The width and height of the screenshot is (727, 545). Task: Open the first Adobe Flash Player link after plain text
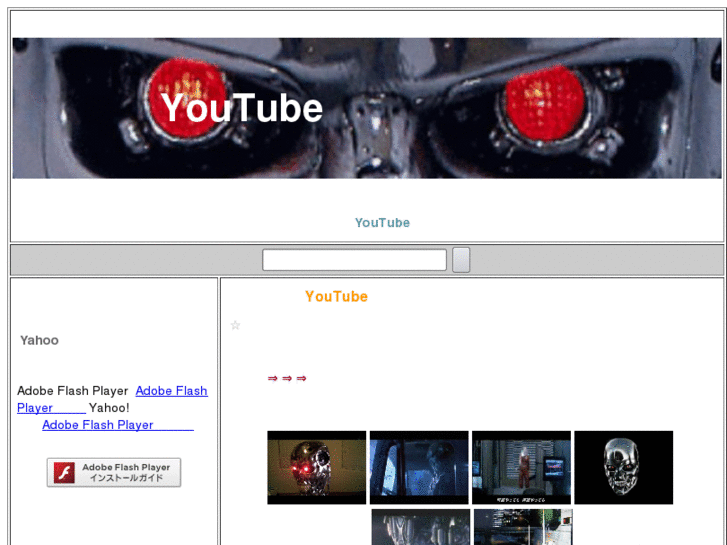click(x=112, y=399)
